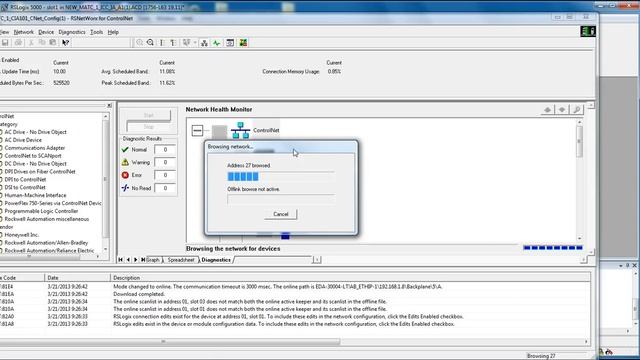
Task: Click the red Error icon
Action: 125,175
